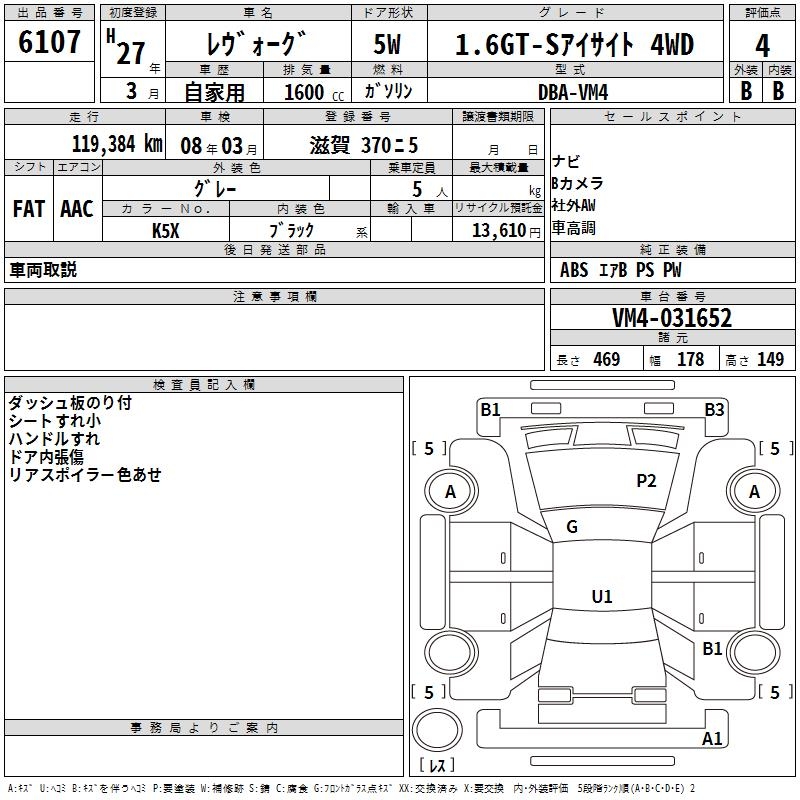Click the sales point ナビ
Image resolution: width=800 pixels, height=800 pixels.
coord(566,161)
